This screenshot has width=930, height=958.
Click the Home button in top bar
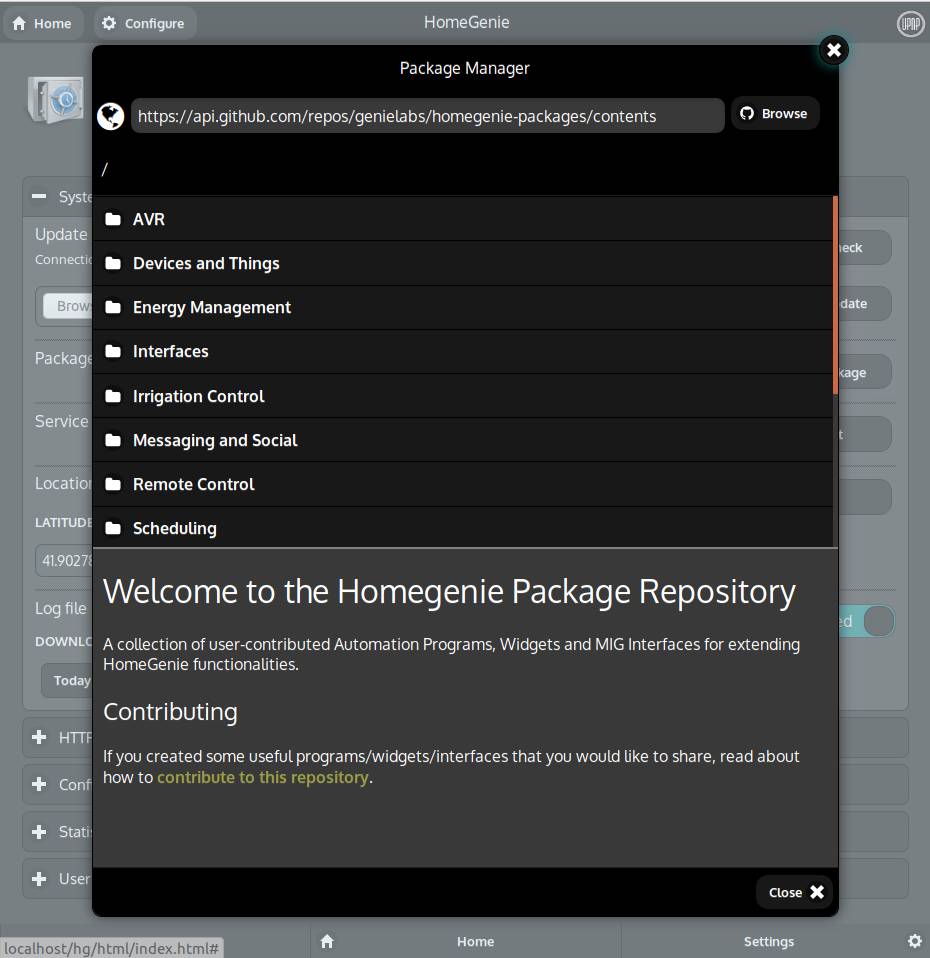tap(42, 23)
